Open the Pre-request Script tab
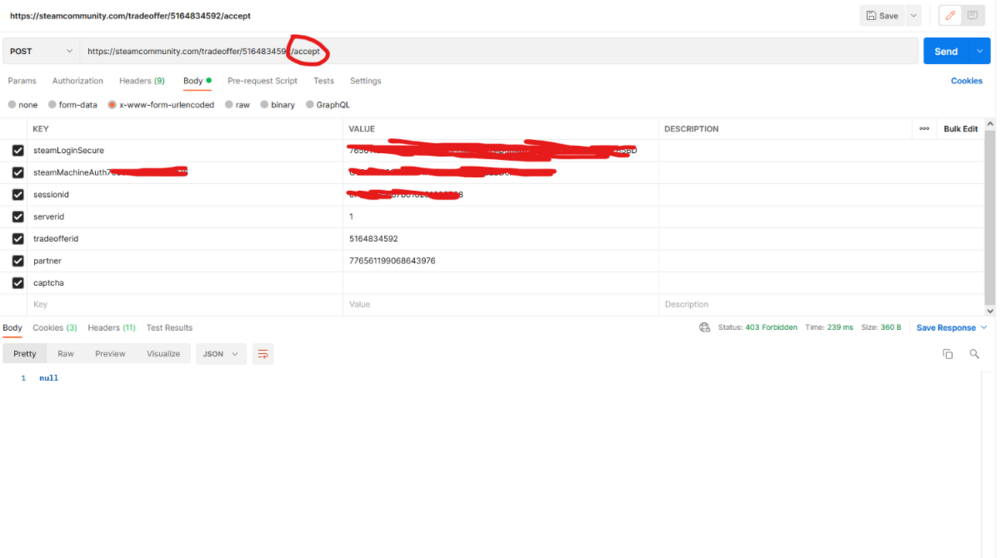The width and height of the screenshot is (1000, 558). [262, 81]
